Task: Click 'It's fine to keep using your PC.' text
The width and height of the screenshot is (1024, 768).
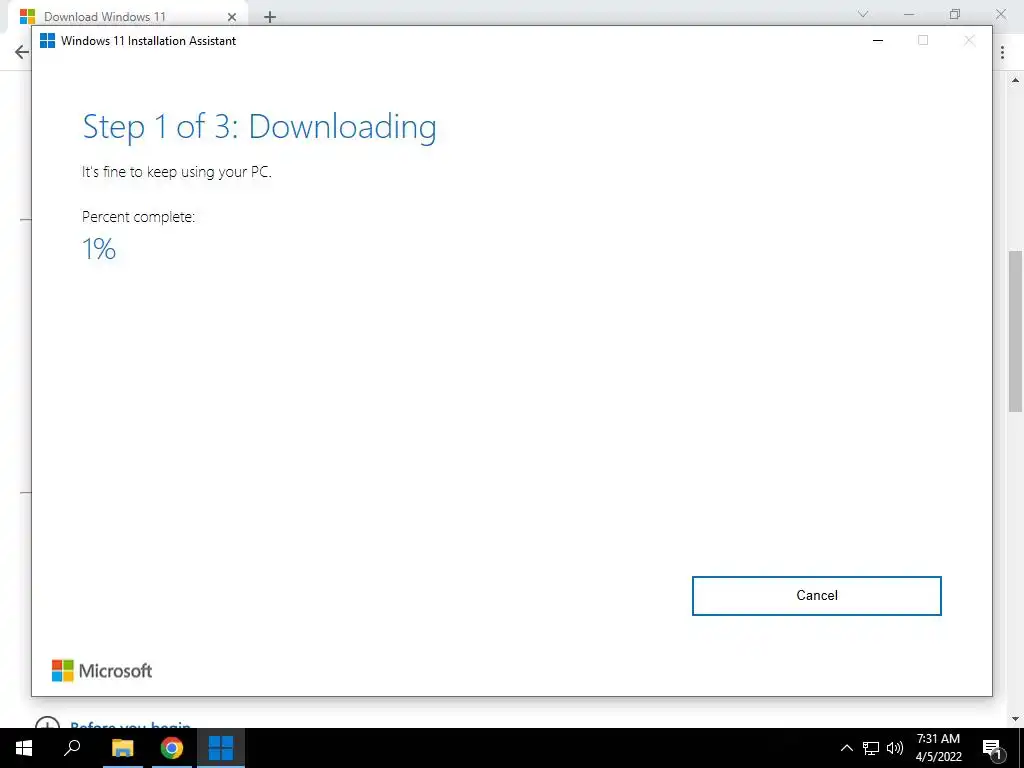Action: (x=176, y=172)
